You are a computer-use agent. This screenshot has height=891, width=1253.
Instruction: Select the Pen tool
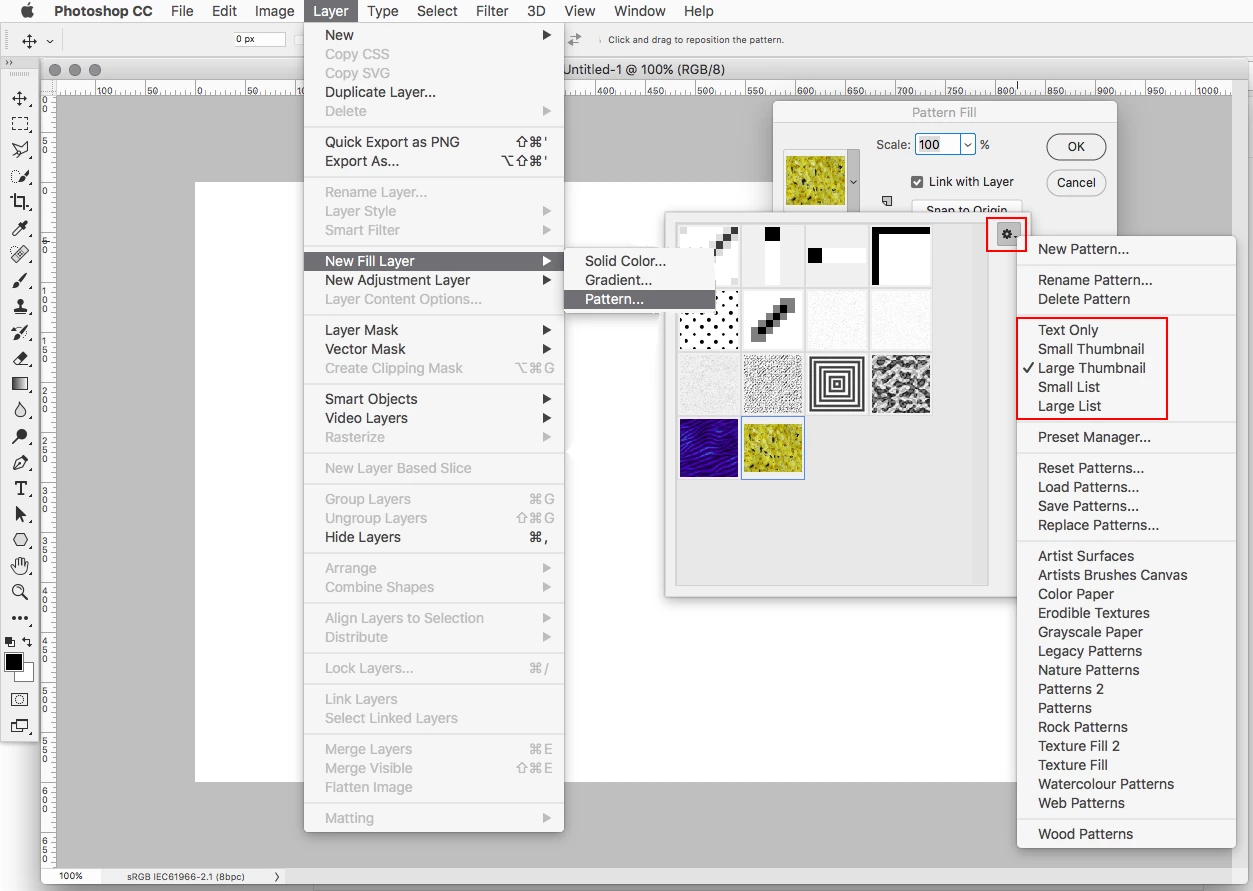click(x=20, y=462)
